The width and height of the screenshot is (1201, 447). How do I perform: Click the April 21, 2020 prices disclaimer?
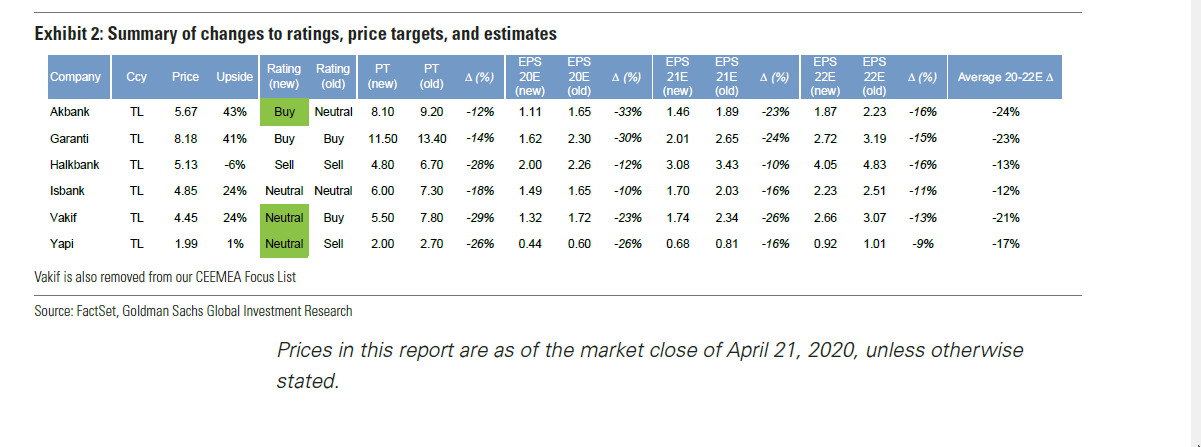click(x=650, y=365)
